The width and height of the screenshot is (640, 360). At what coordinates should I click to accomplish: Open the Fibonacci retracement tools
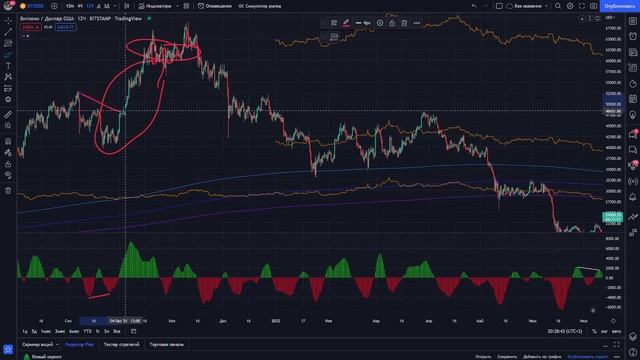click(8, 43)
